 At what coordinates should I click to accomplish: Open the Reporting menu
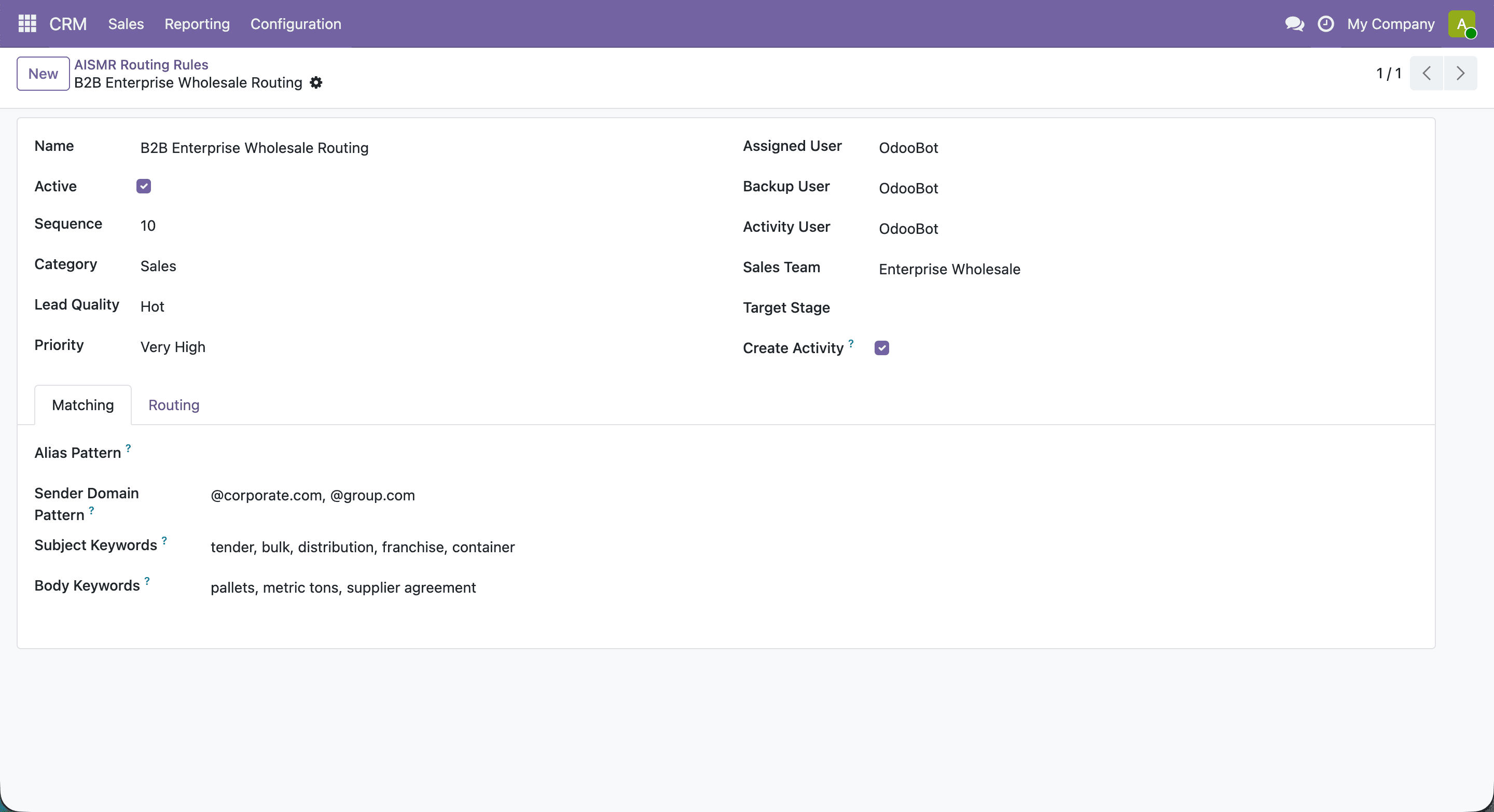[197, 24]
